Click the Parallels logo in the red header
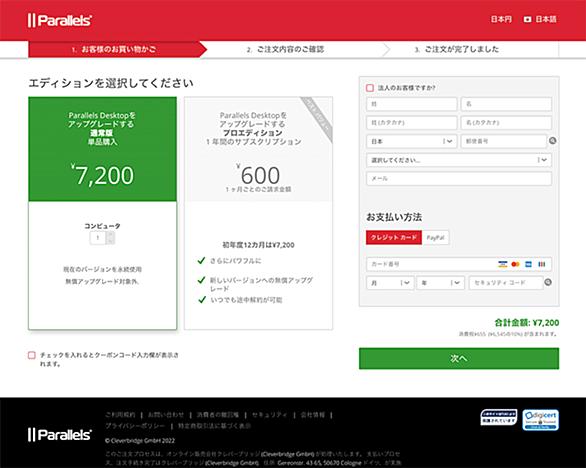 pyautogui.click(x=59, y=20)
